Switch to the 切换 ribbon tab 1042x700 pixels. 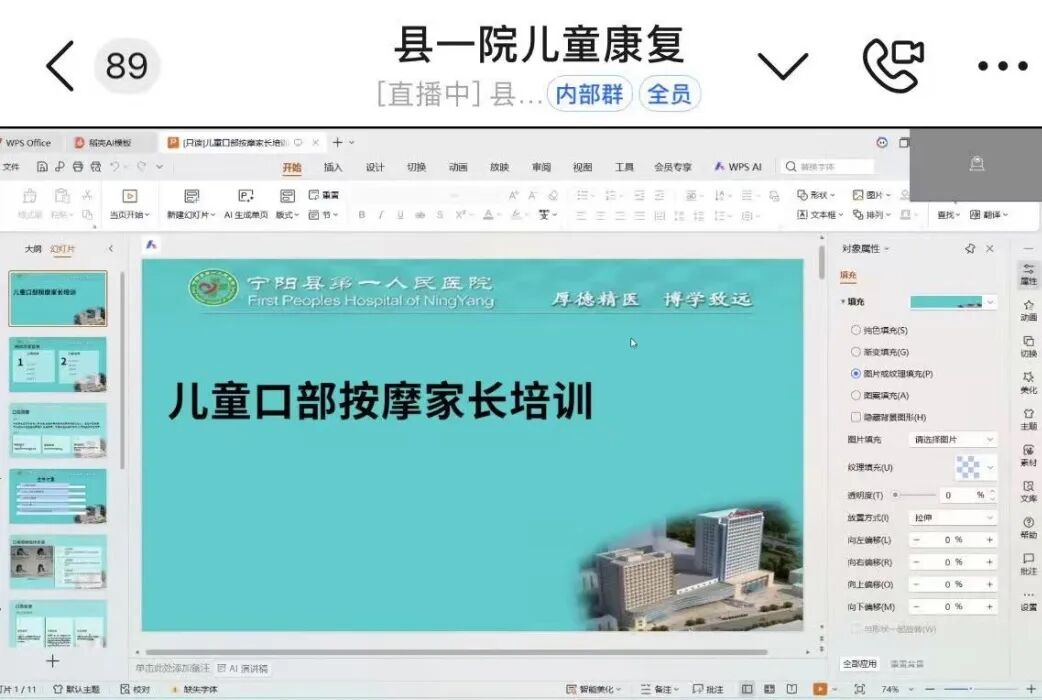pyautogui.click(x=416, y=167)
